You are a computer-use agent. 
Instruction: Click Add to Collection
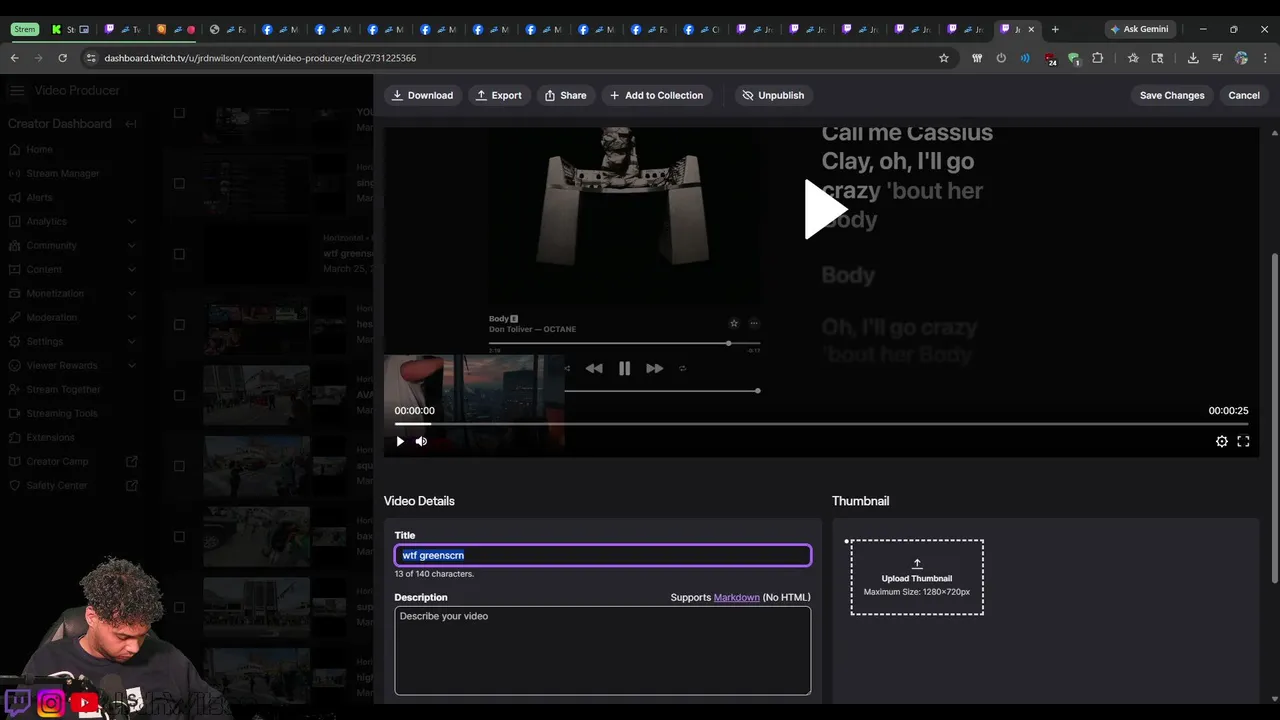pyautogui.click(x=656, y=95)
